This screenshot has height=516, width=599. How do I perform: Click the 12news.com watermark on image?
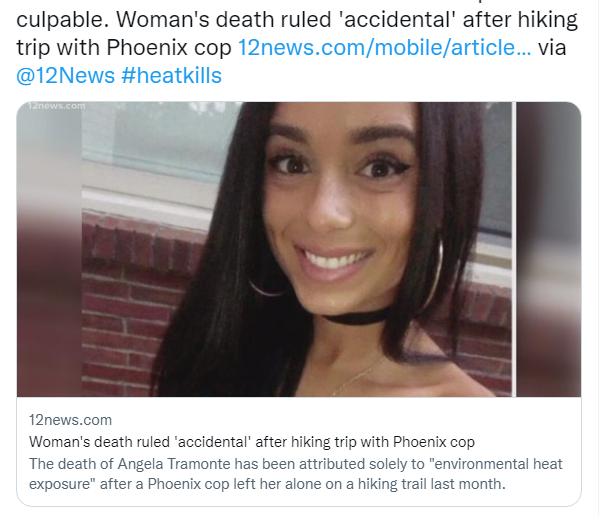(x=57, y=106)
